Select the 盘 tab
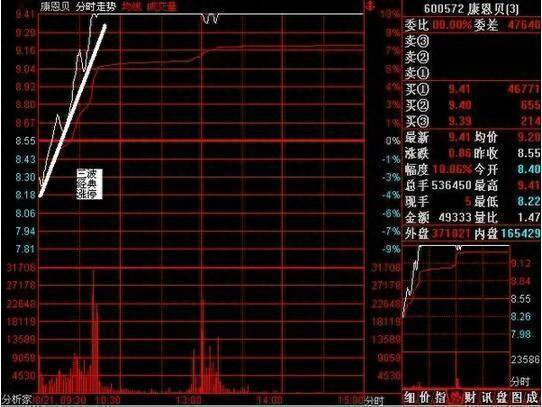This screenshot has width=542, height=407. pyautogui.click(x=501, y=397)
